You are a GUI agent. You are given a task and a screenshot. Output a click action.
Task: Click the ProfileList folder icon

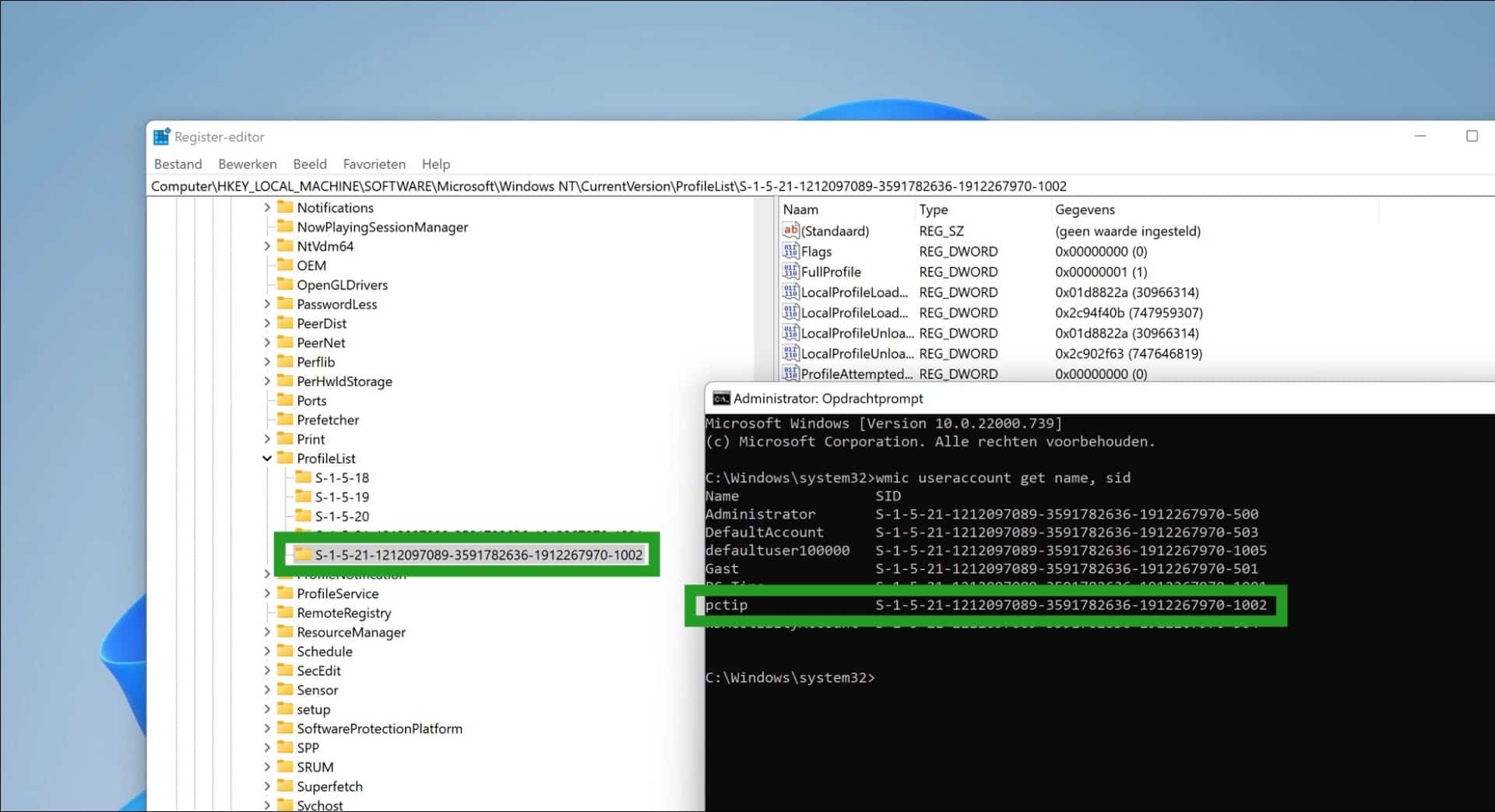coord(285,458)
